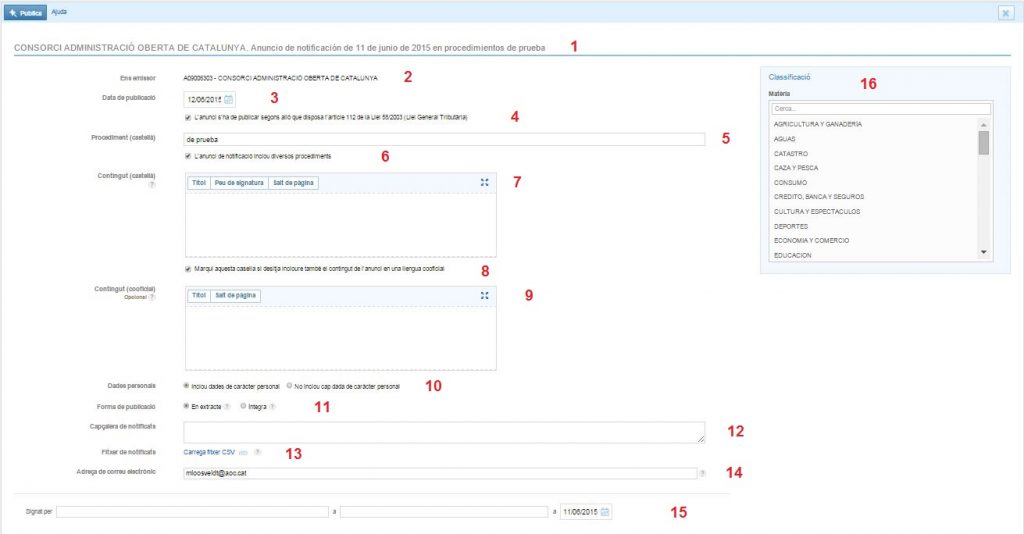Open help icon next to Íntegra
The width and height of the screenshot is (1024, 534).
click(x=272, y=407)
